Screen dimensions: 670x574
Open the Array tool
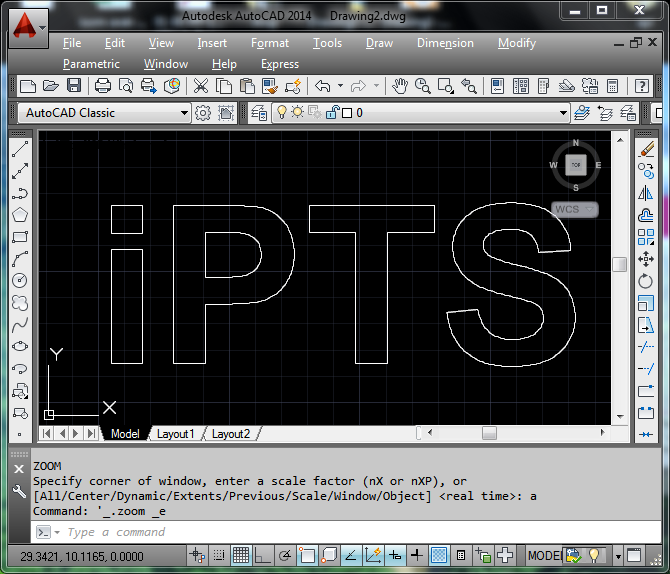646,237
